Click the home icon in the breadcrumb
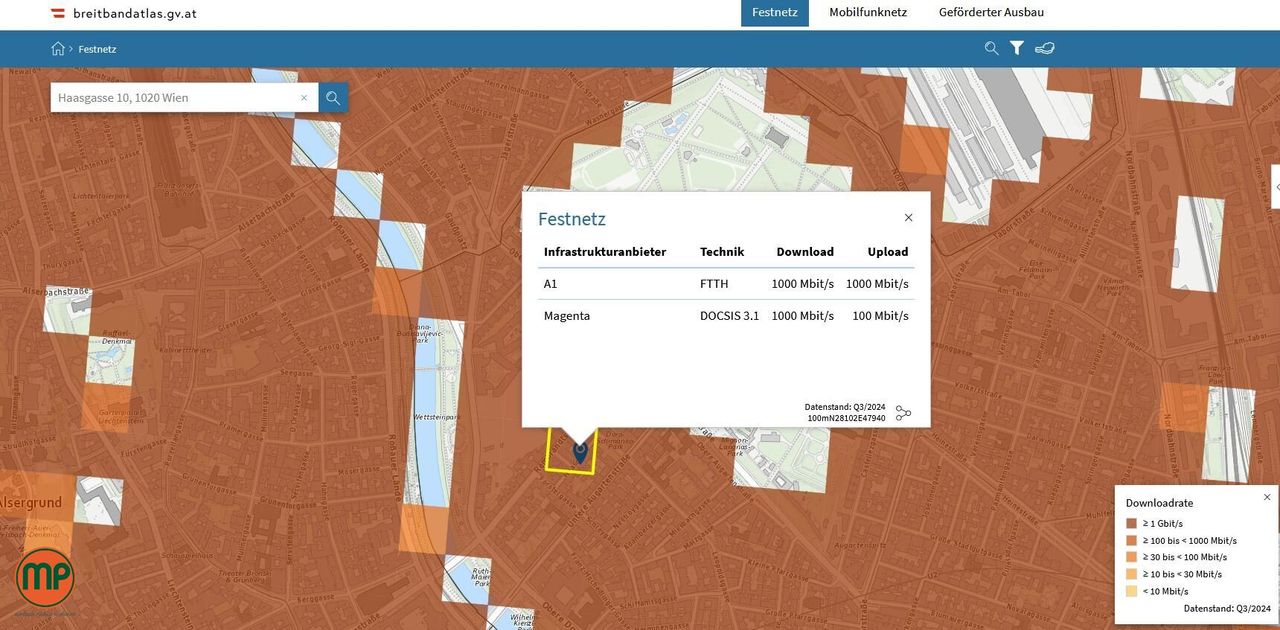 coord(58,48)
